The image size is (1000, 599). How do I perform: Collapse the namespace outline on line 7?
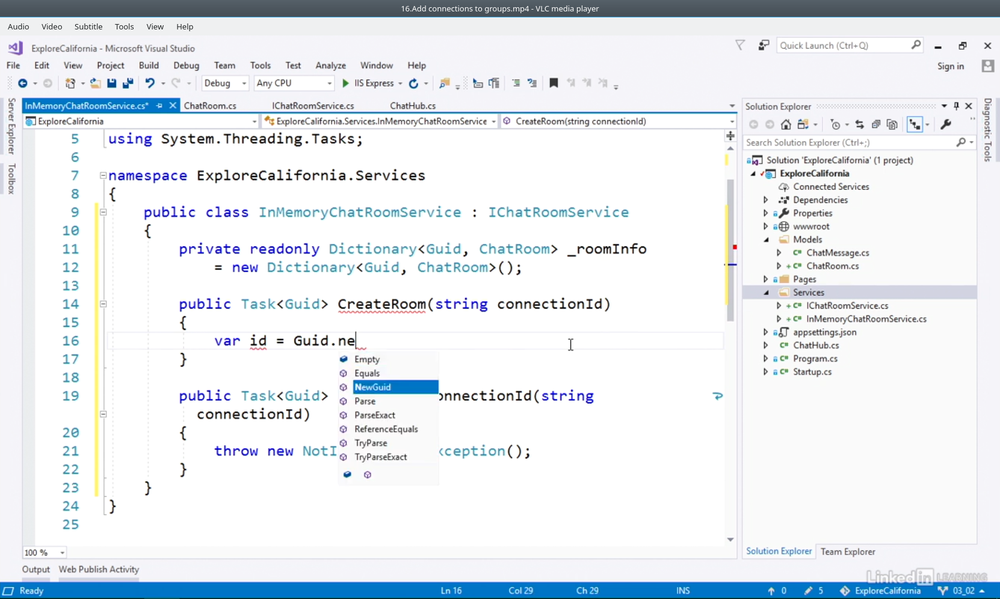point(103,175)
